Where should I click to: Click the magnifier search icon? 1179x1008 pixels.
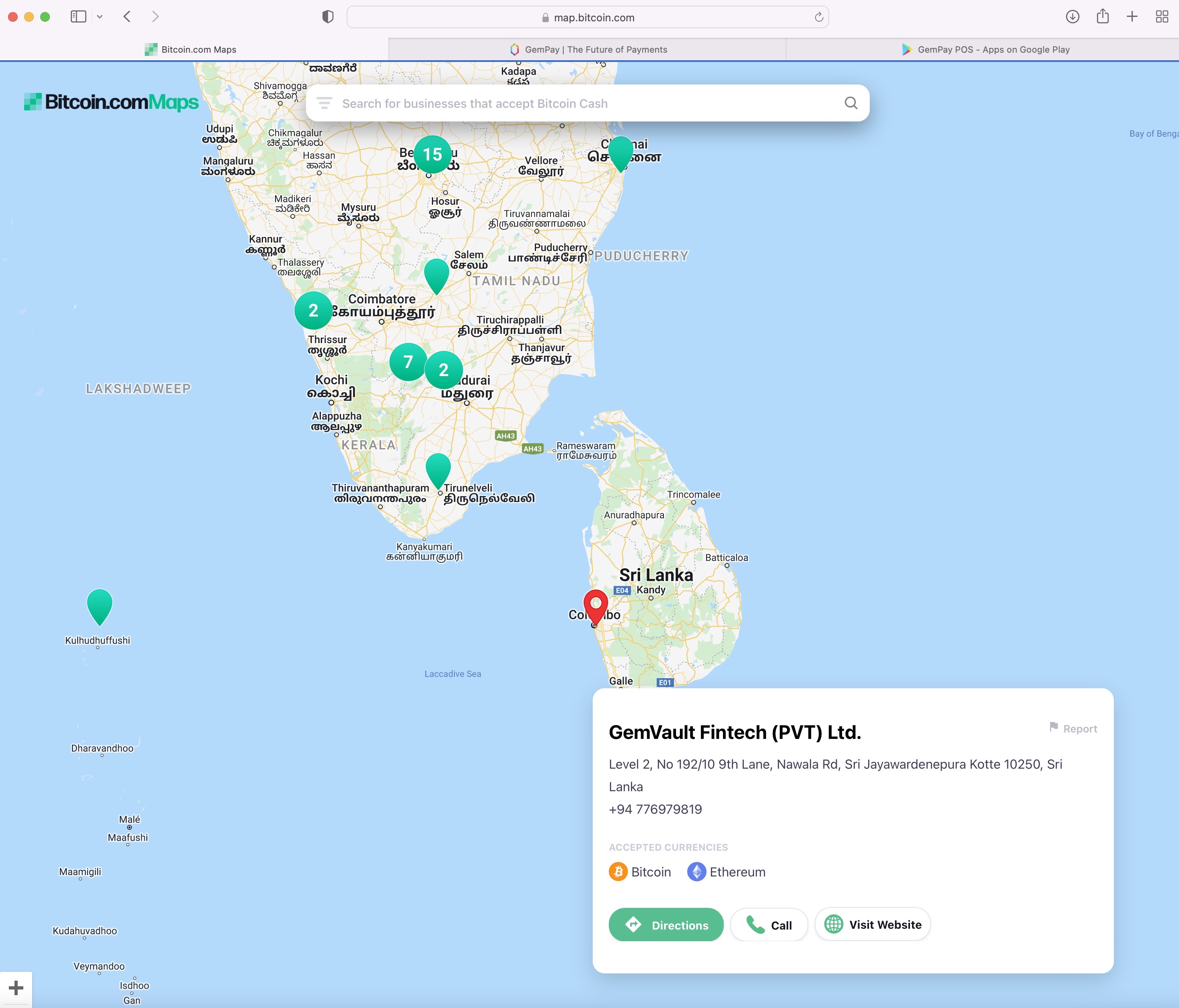click(851, 103)
